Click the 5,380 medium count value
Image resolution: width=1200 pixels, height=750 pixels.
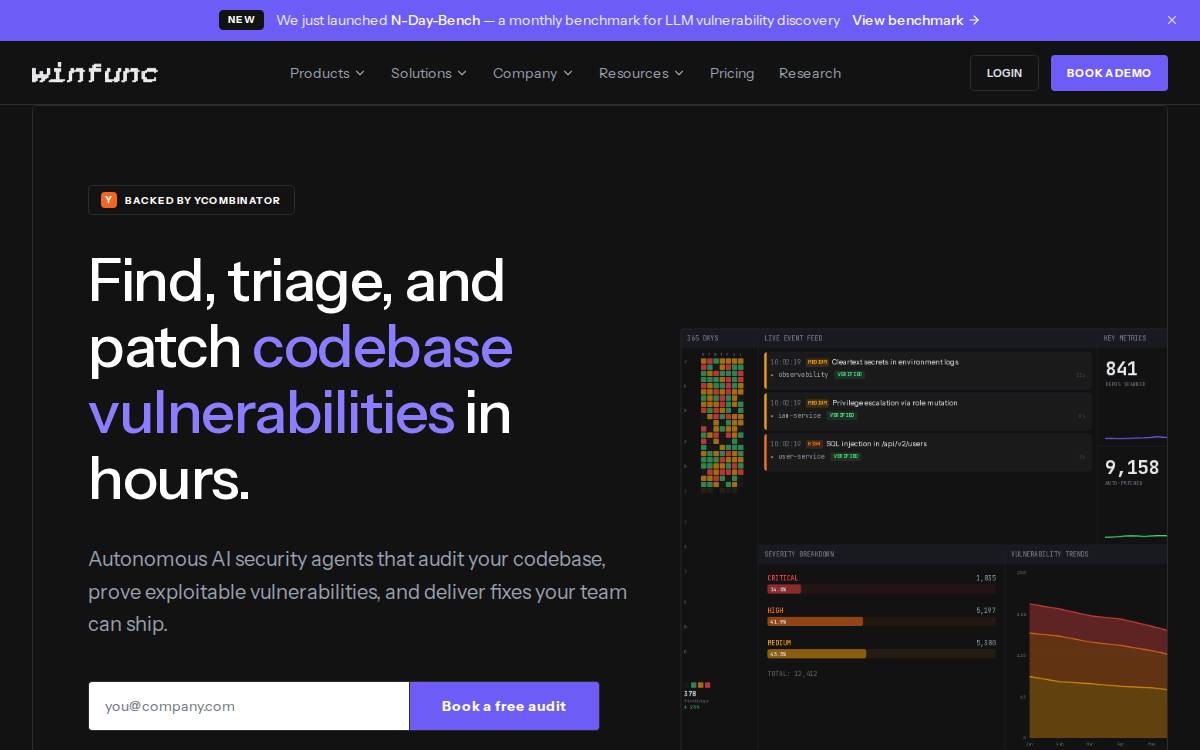coord(986,642)
